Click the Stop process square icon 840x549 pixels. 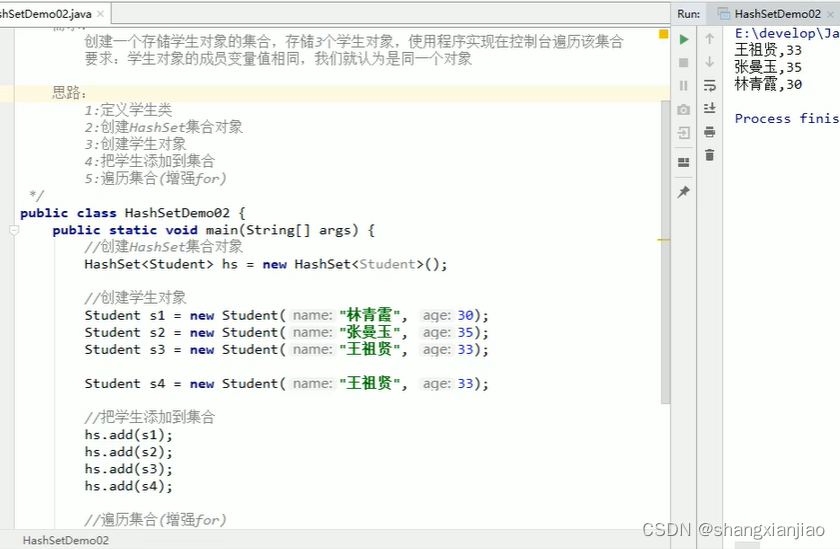coord(684,63)
